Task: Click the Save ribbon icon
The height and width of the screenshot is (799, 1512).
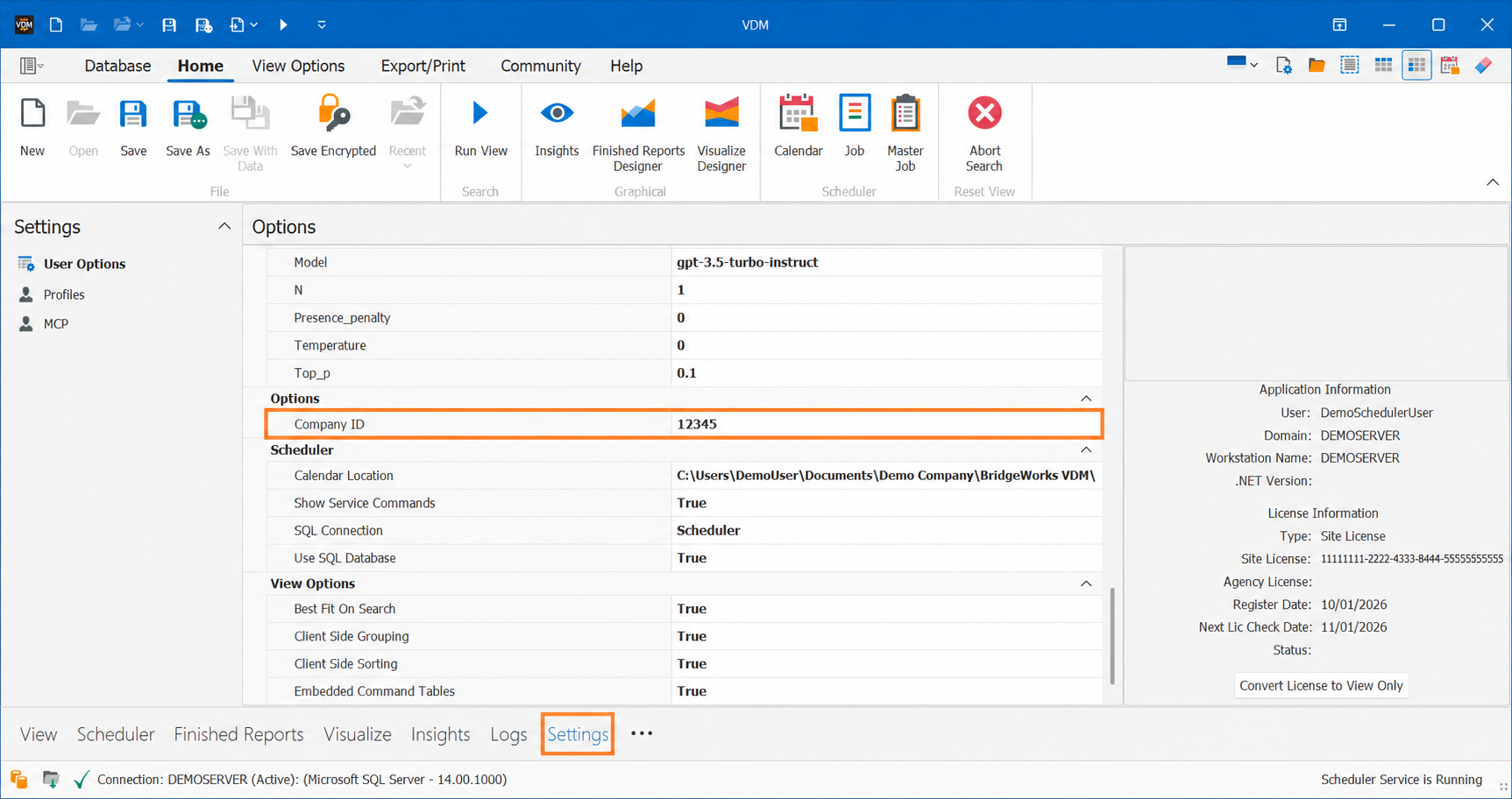Action: pos(133,114)
